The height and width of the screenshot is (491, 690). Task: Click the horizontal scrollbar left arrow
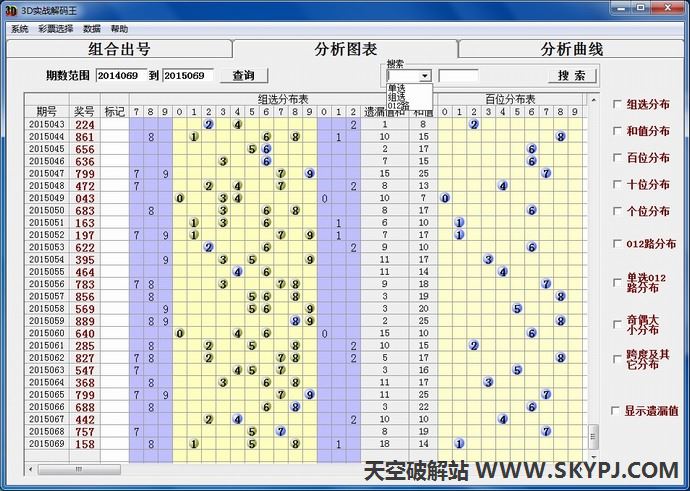(x=29, y=470)
